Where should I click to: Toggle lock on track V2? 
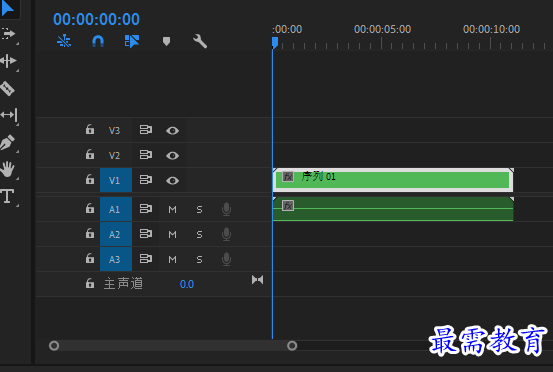pyautogui.click(x=90, y=154)
